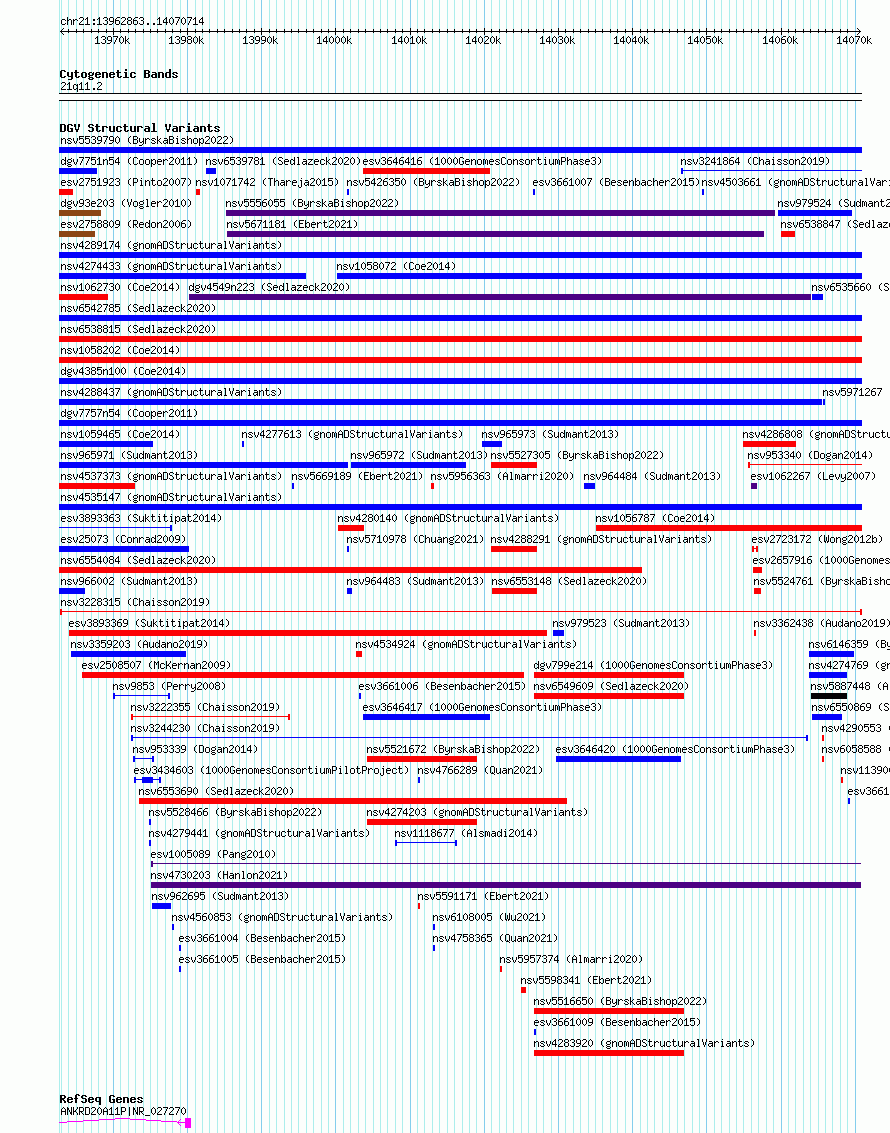Open nsv4277613 (gnomADStructuralVariants) label
This screenshot has width=890, height=1133.
352,434
